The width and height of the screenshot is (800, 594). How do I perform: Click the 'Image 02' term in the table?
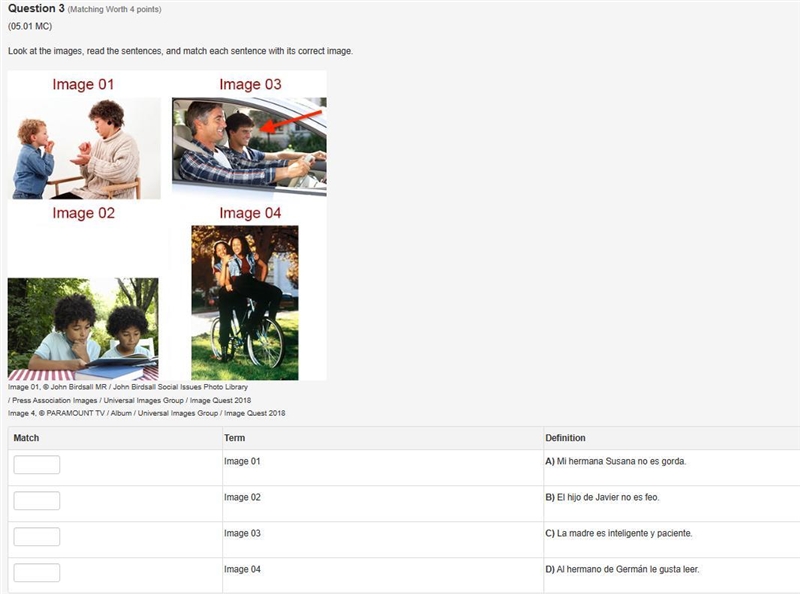point(242,497)
